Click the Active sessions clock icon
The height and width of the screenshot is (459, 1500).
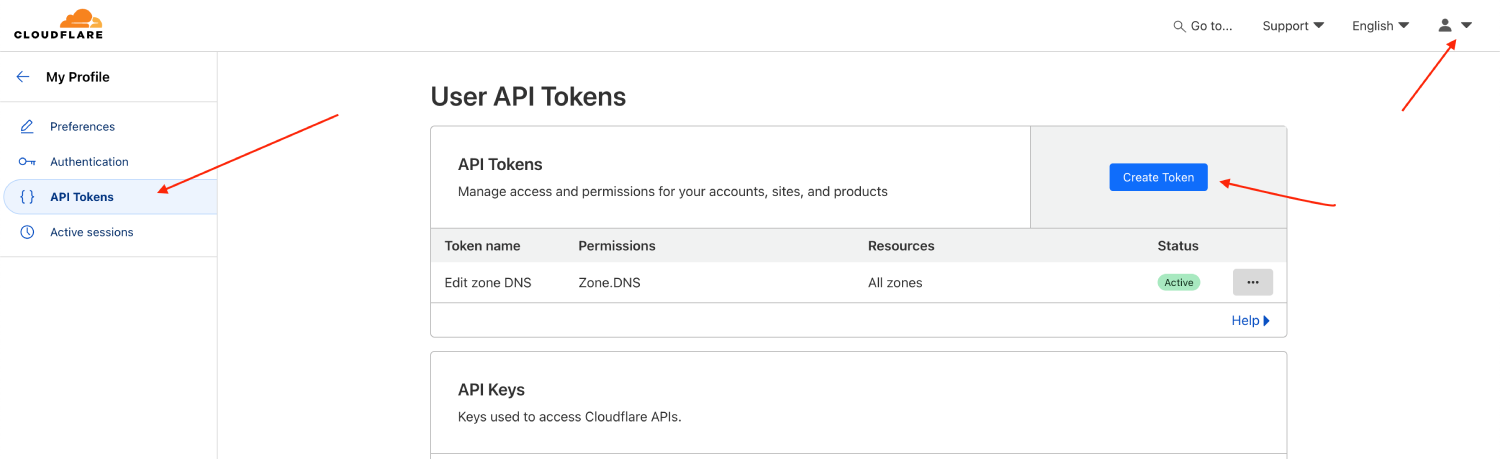click(x=28, y=232)
